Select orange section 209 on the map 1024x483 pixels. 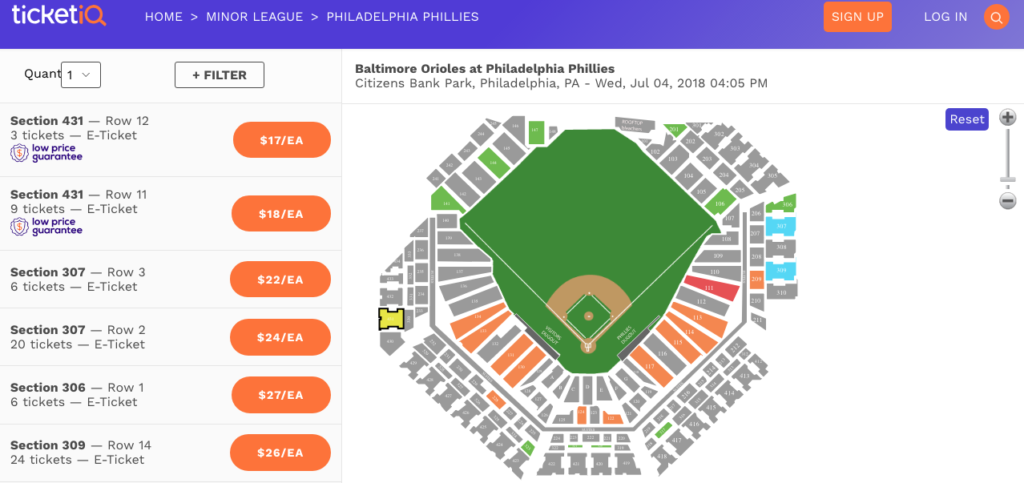point(756,281)
